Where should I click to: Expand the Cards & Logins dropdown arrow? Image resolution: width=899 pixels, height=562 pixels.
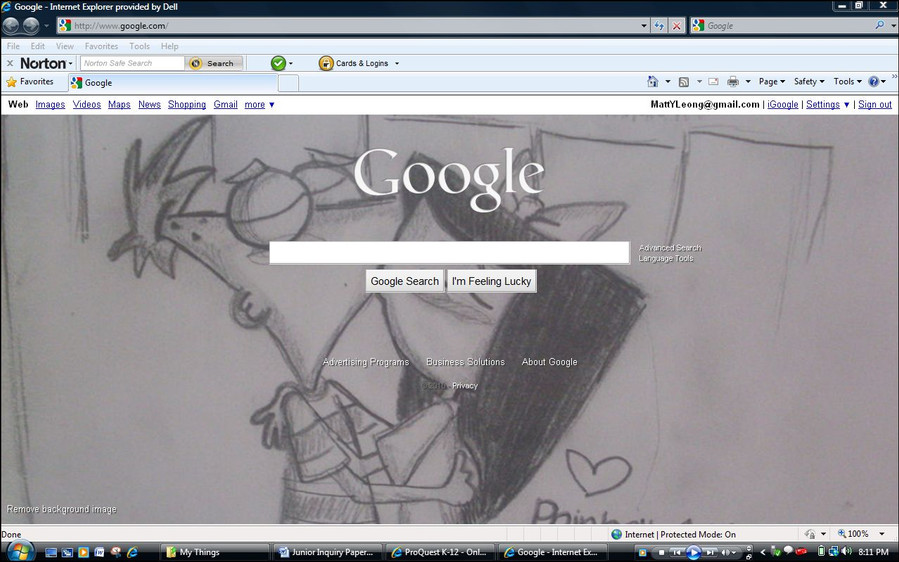[397, 64]
